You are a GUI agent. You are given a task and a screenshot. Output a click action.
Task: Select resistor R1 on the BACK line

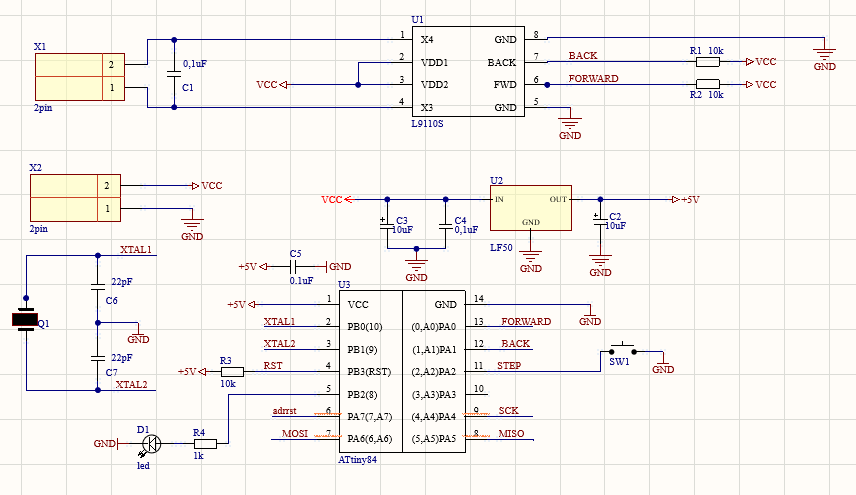pos(707,62)
